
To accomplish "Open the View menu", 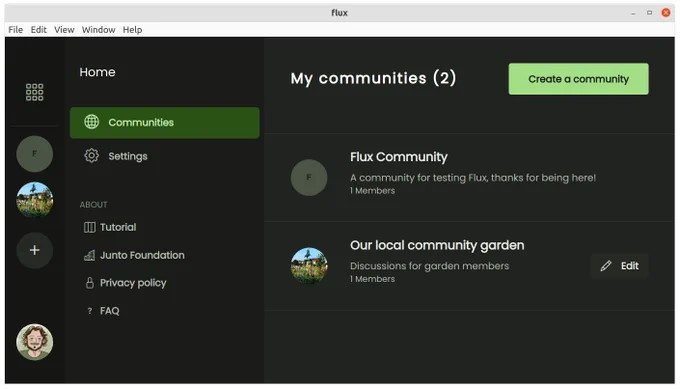I will [64, 29].
